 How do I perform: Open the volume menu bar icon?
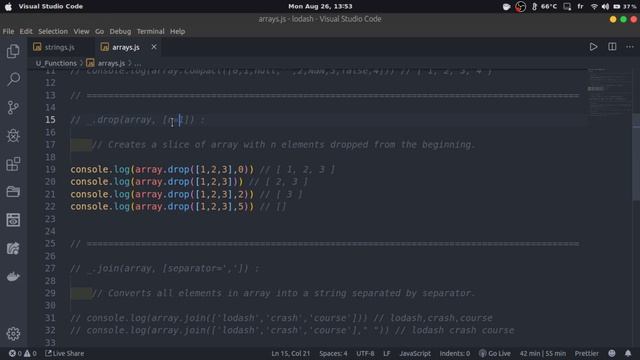605,7
